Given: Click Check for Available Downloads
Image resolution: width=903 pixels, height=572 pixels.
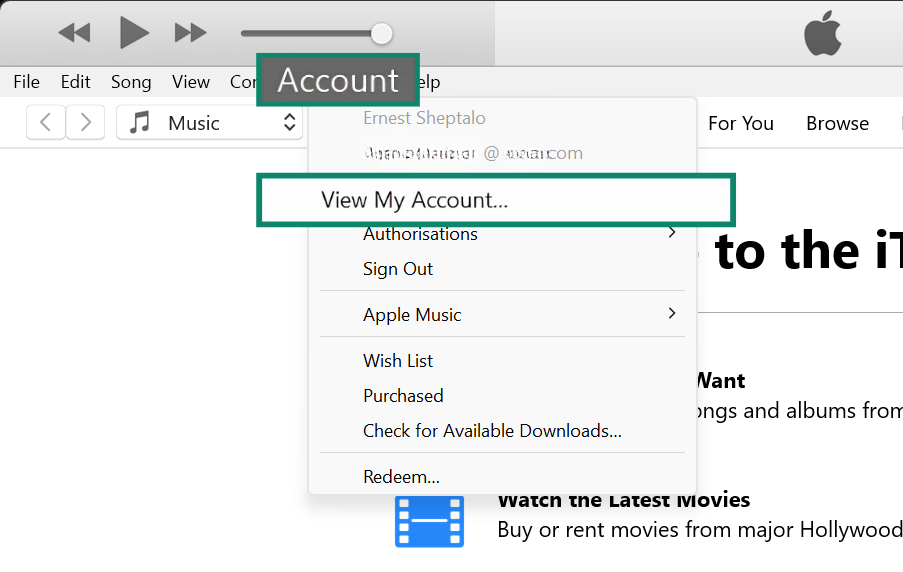Looking at the screenshot, I should [x=492, y=431].
